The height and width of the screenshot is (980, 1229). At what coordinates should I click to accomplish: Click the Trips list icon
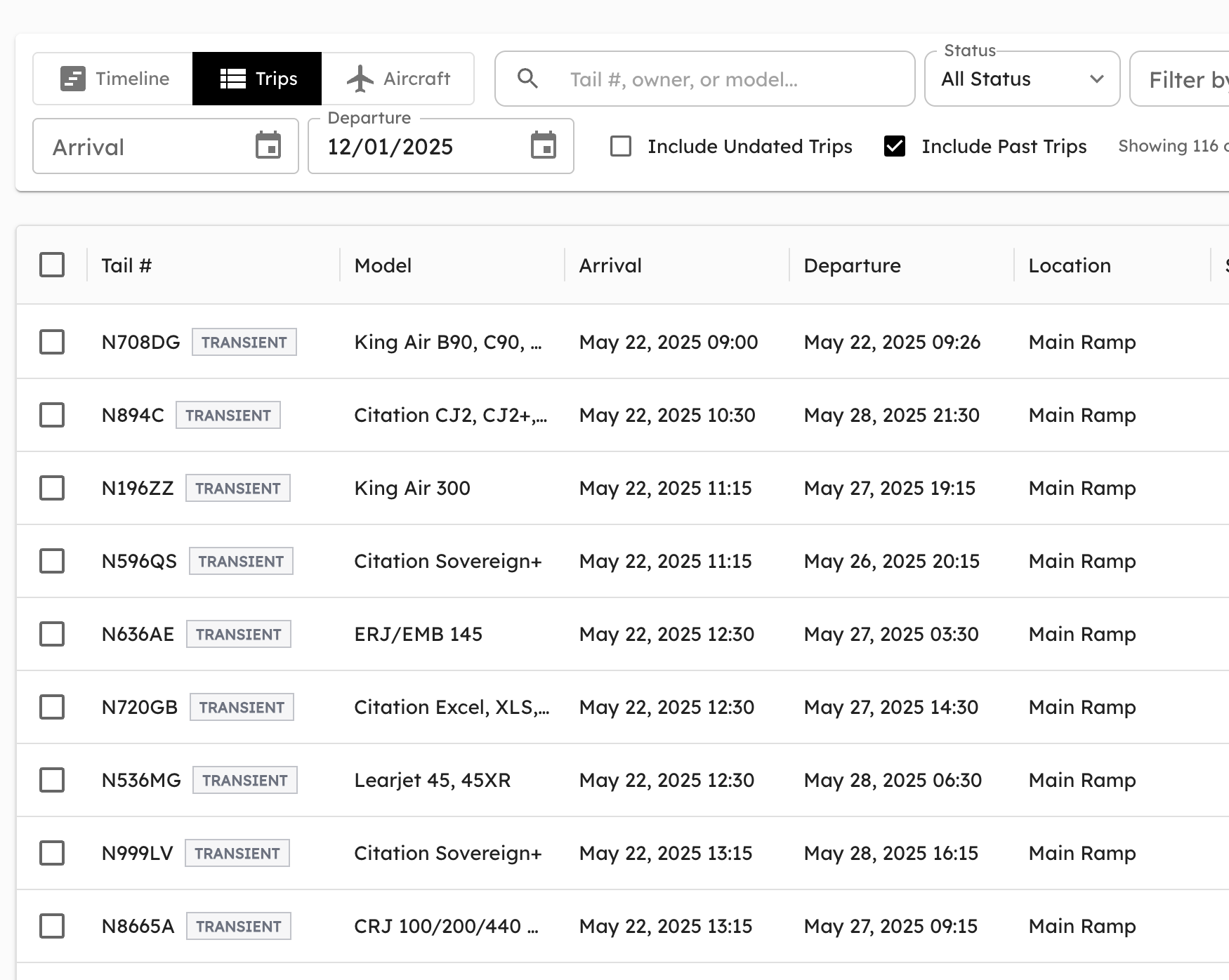tap(232, 79)
